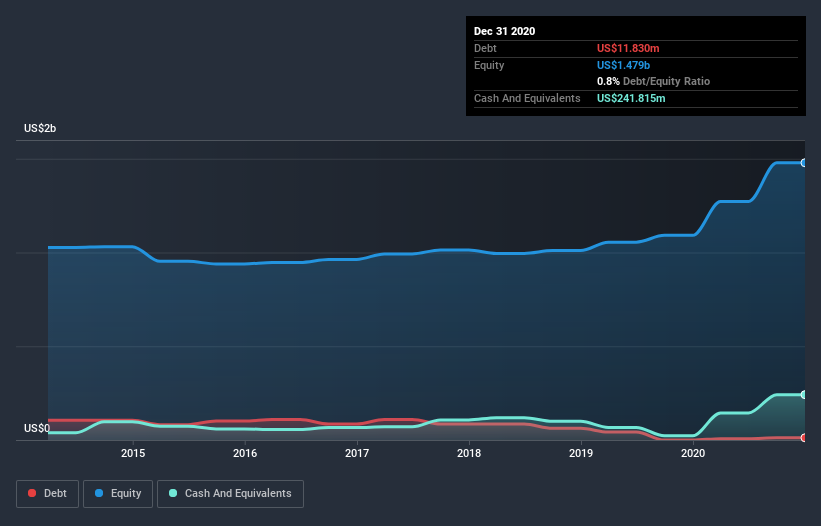Select the red Debt endpoint marker
Screen dimensions: 821x526
pos(804,438)
